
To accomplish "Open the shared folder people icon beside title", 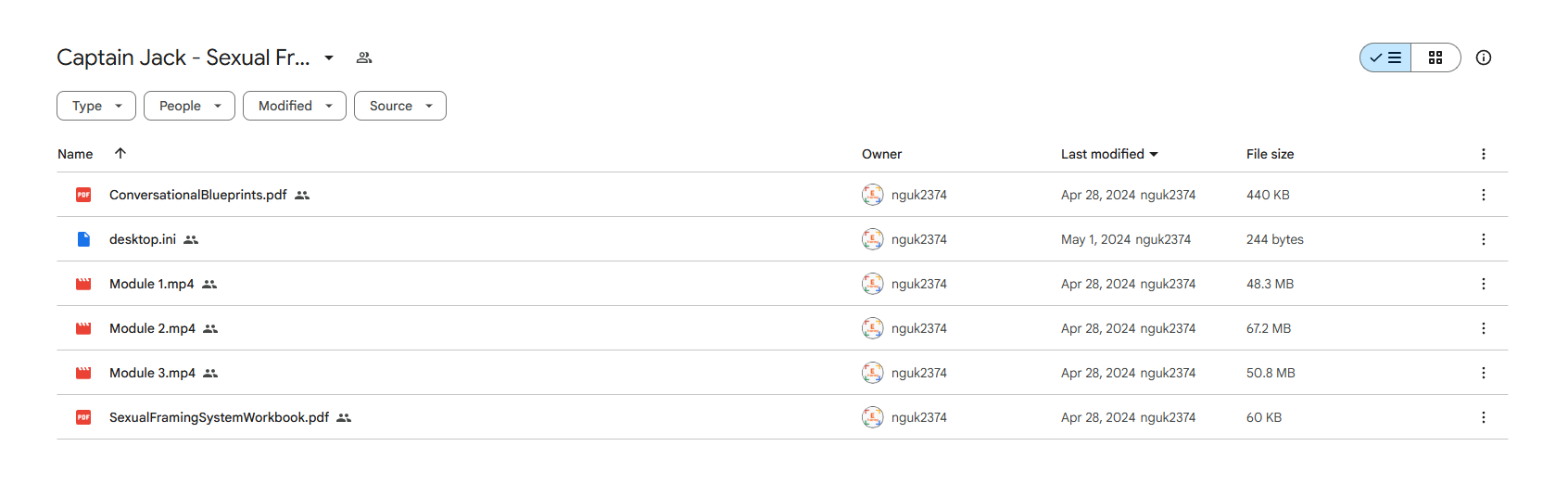I will click(364, 57).
